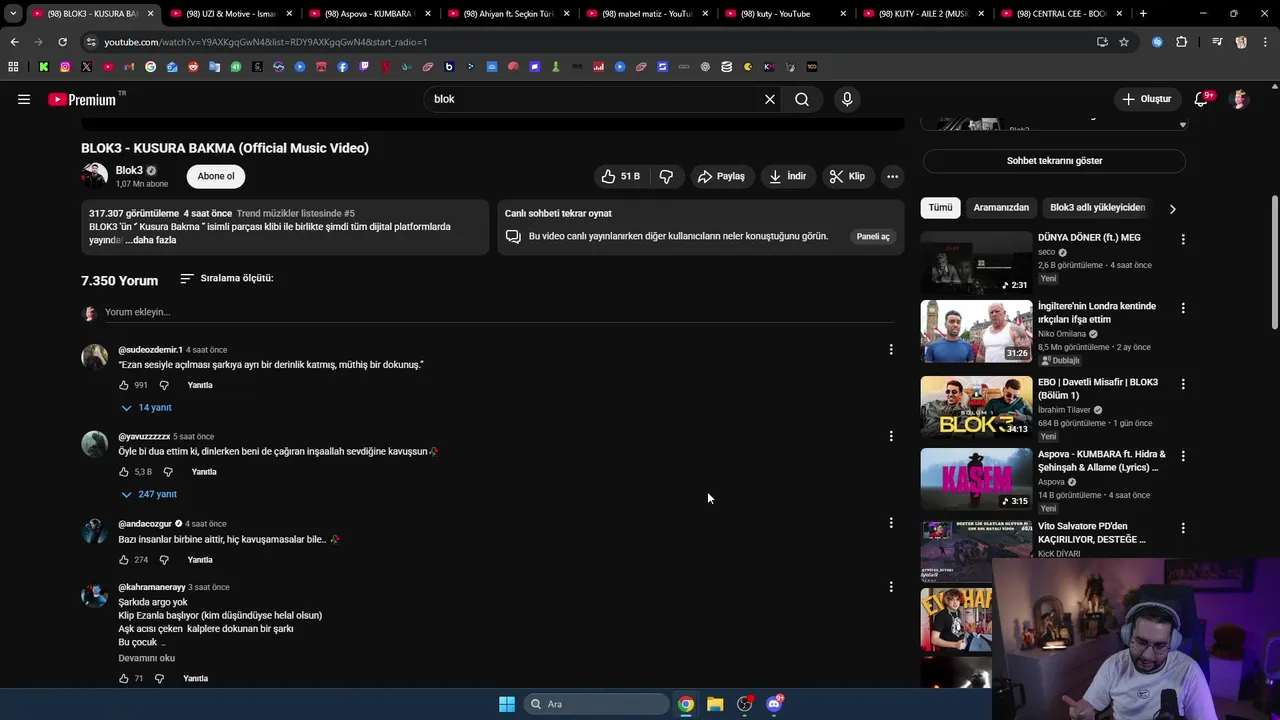Bookmark this page with the star

pos(1124,42)
